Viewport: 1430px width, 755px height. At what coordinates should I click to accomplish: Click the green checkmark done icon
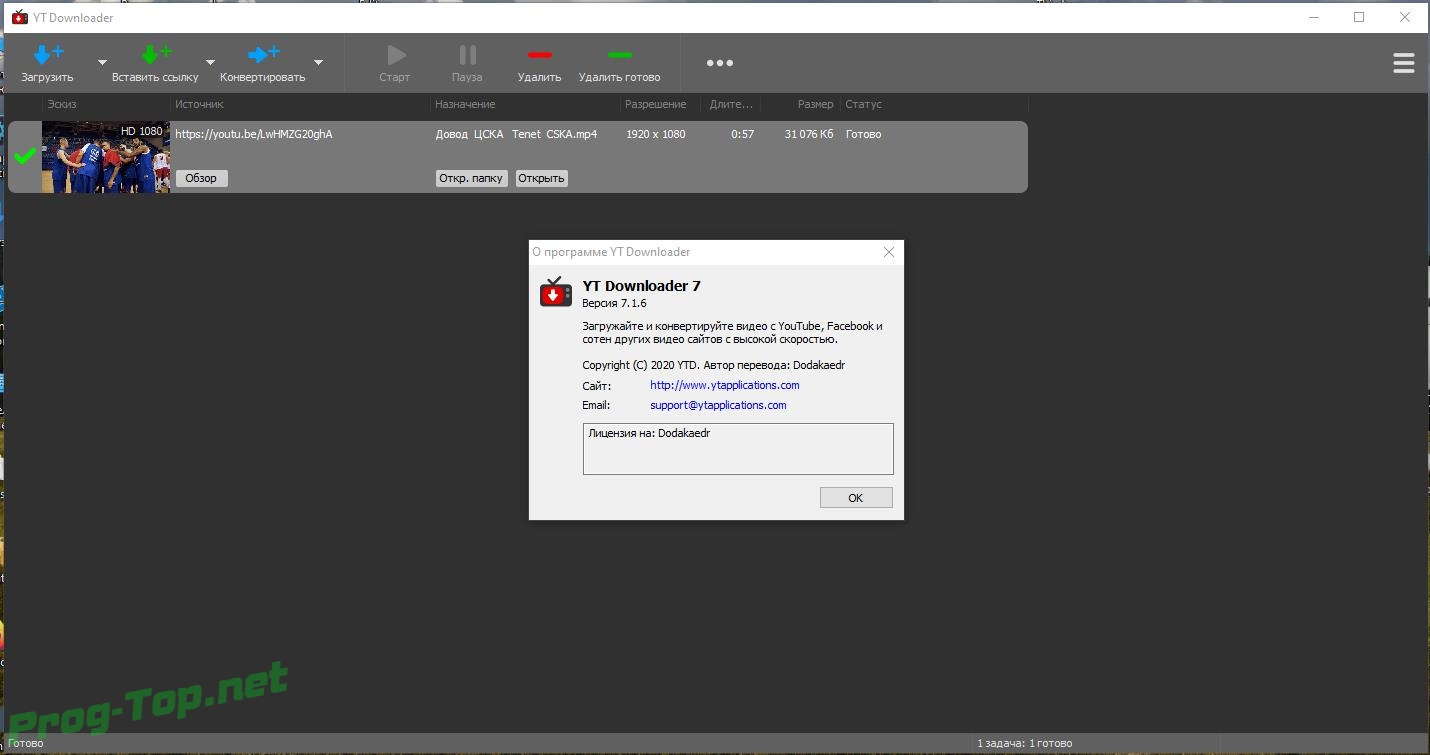[x=25, y=156]
